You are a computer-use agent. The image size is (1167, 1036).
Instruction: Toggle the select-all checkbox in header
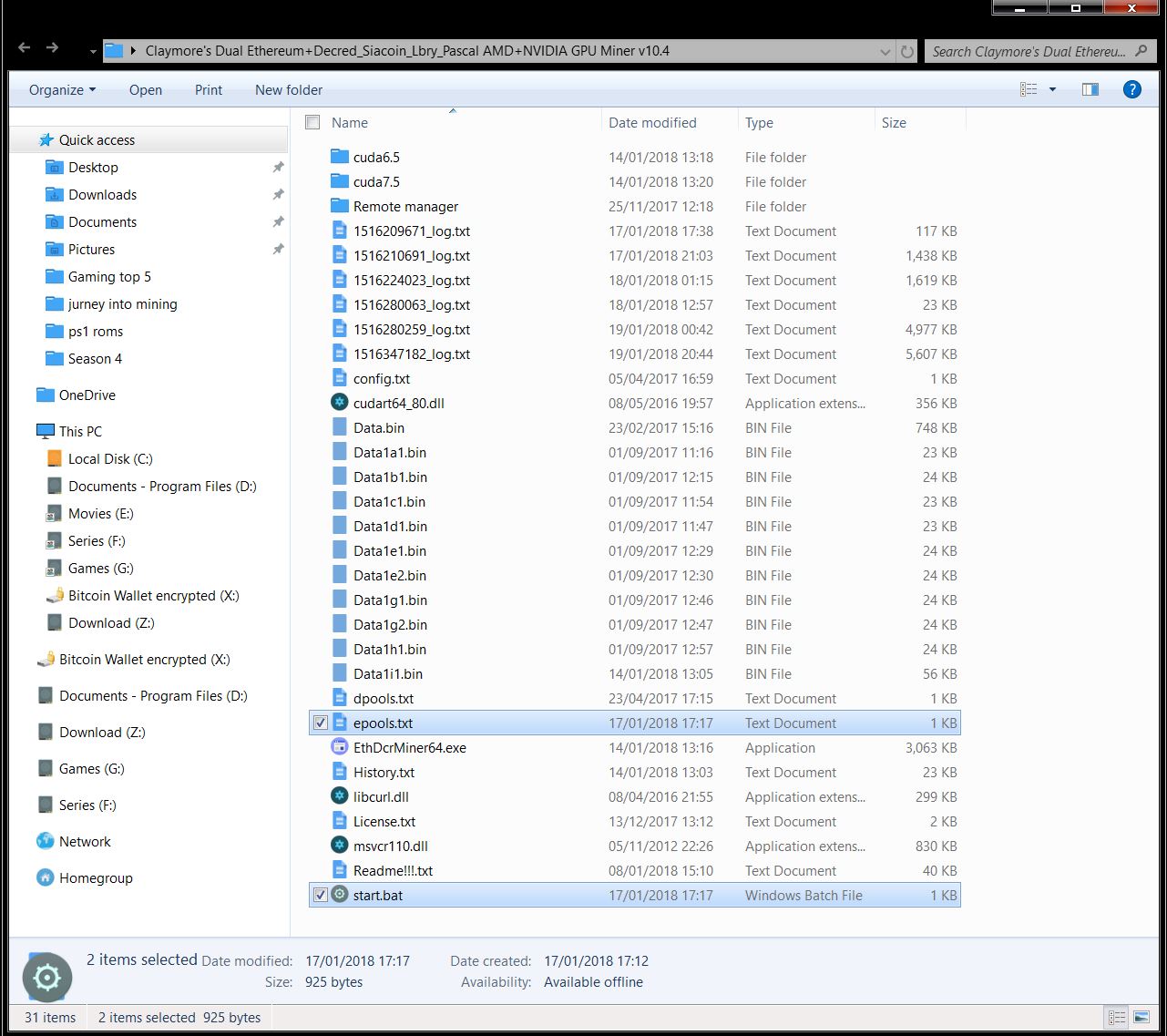313,122
